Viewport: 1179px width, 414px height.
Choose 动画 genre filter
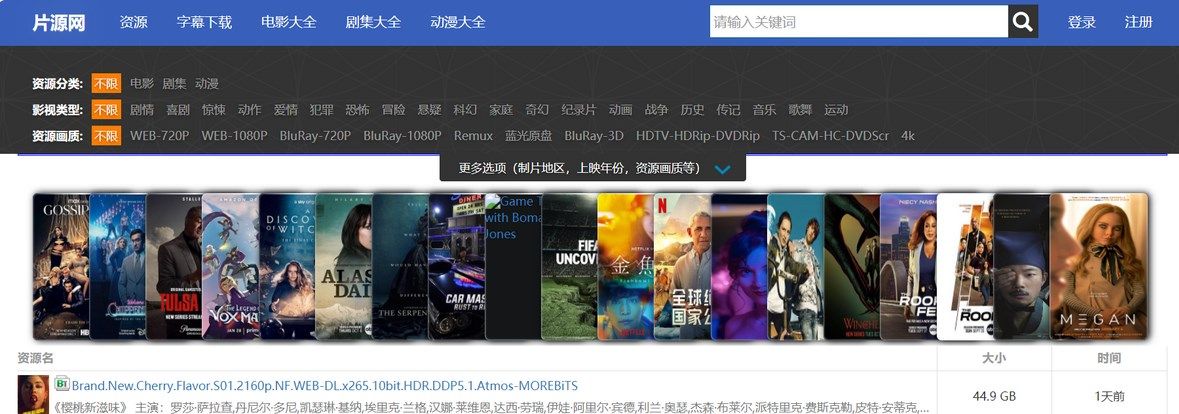[x=621, y=110]
